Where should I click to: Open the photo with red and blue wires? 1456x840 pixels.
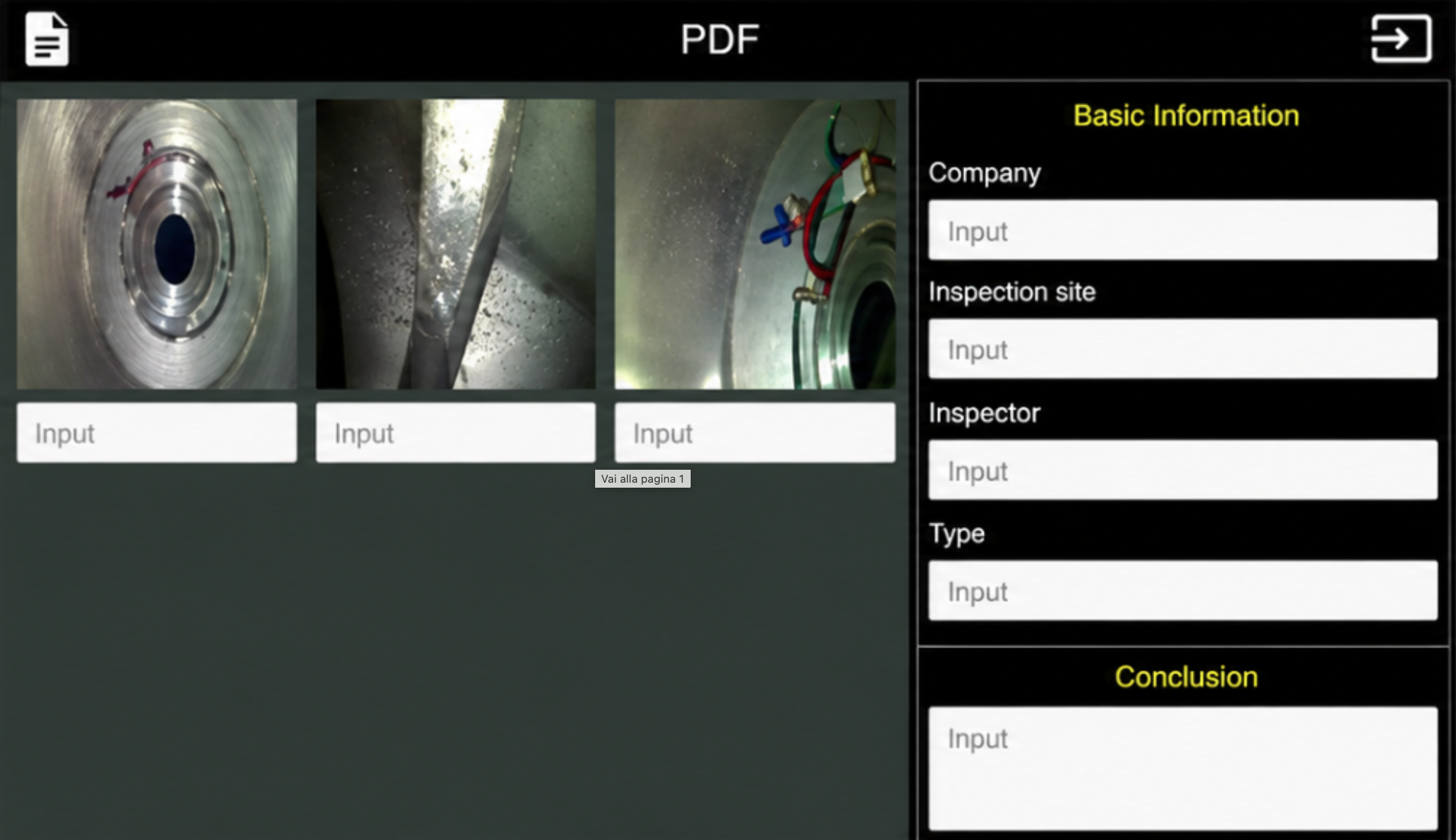pos(755,244)
